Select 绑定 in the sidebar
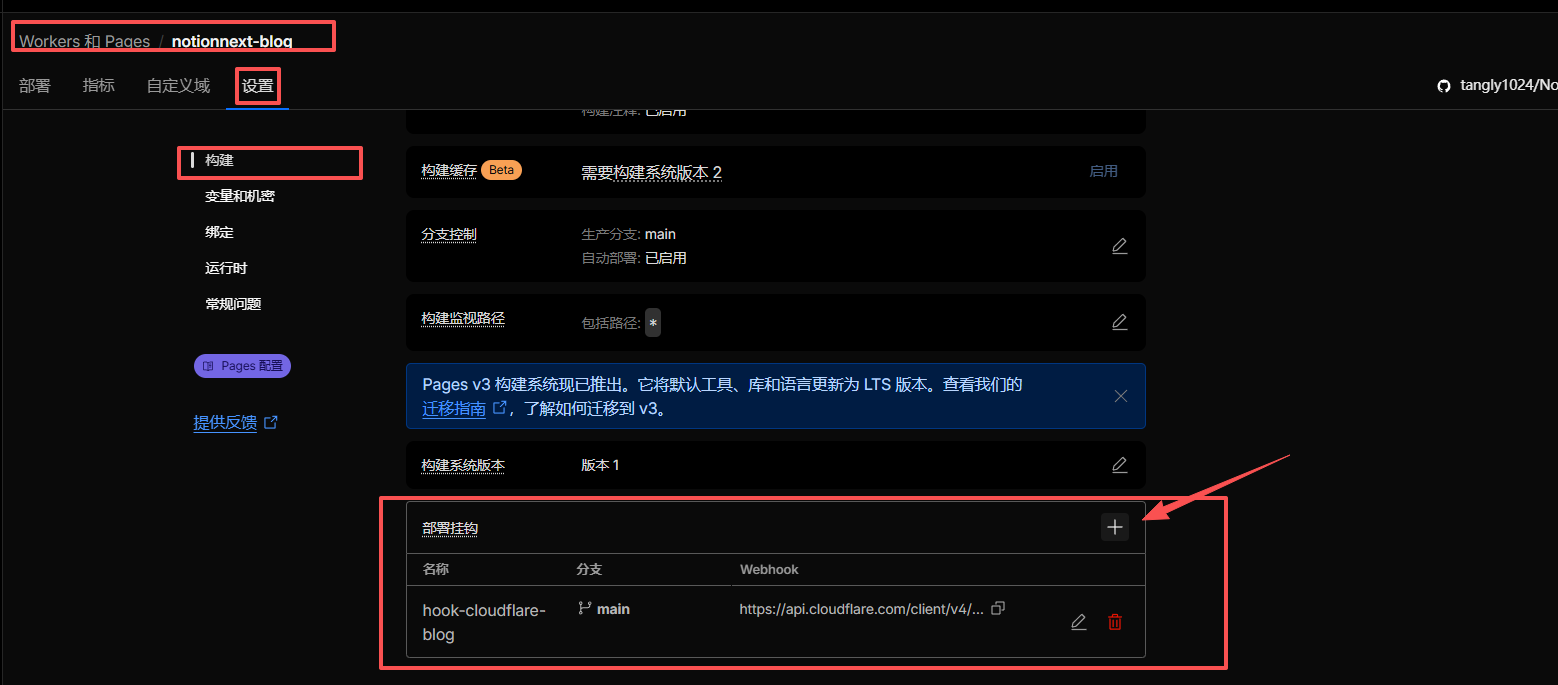 pos(220,232)
